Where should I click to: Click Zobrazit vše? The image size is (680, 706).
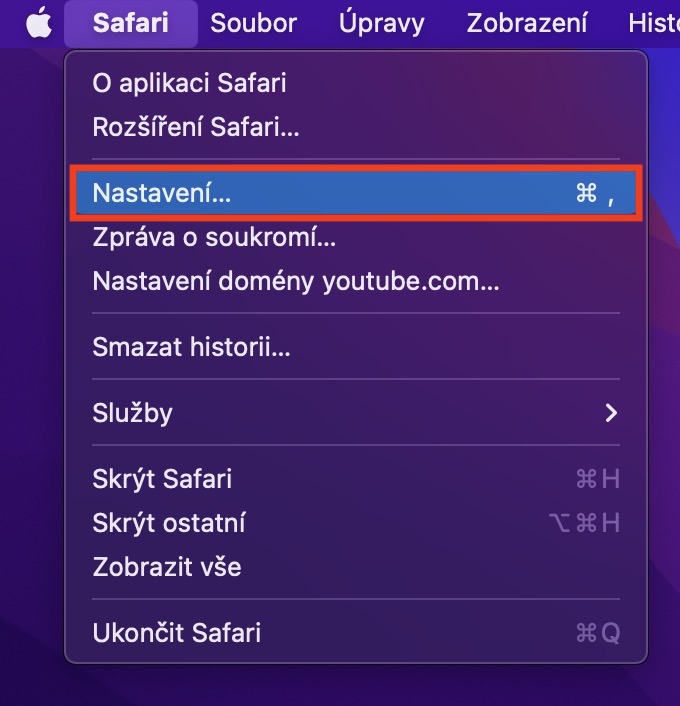click(167, 567)
